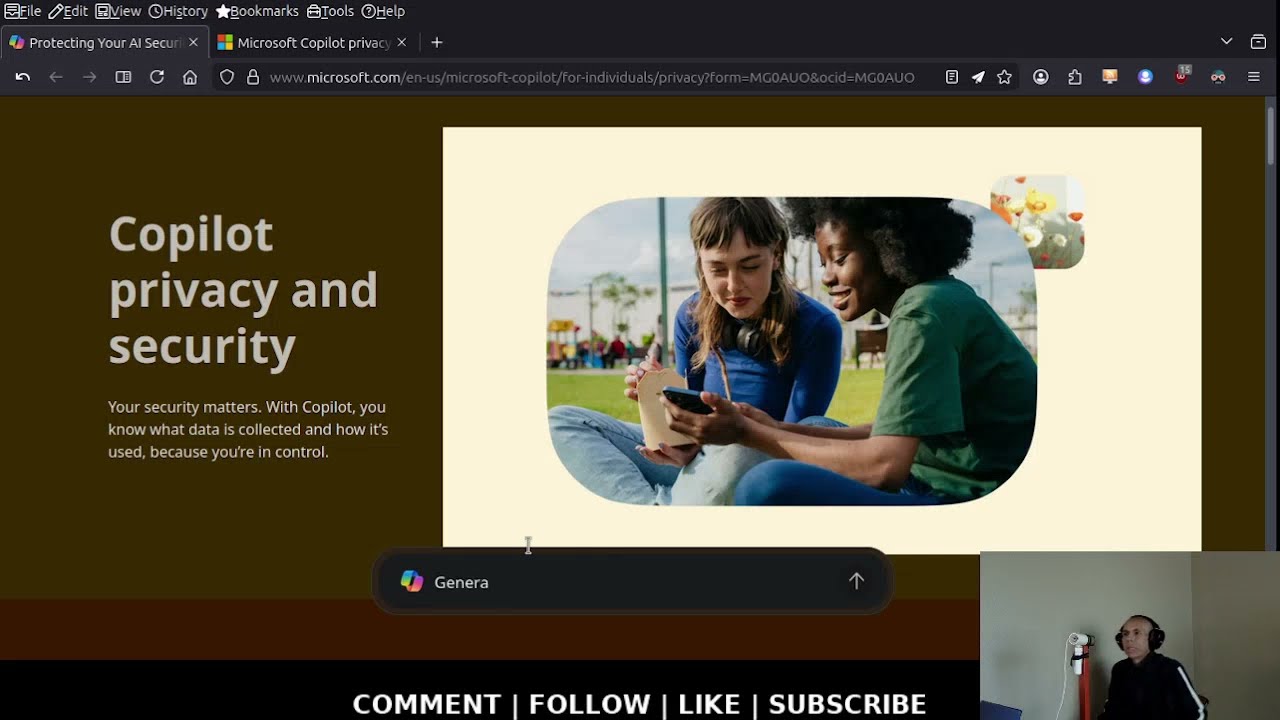Close the Microsoft Copilot privacy tab
This screenshot has height=720, width=1280.
coord(401,42)
